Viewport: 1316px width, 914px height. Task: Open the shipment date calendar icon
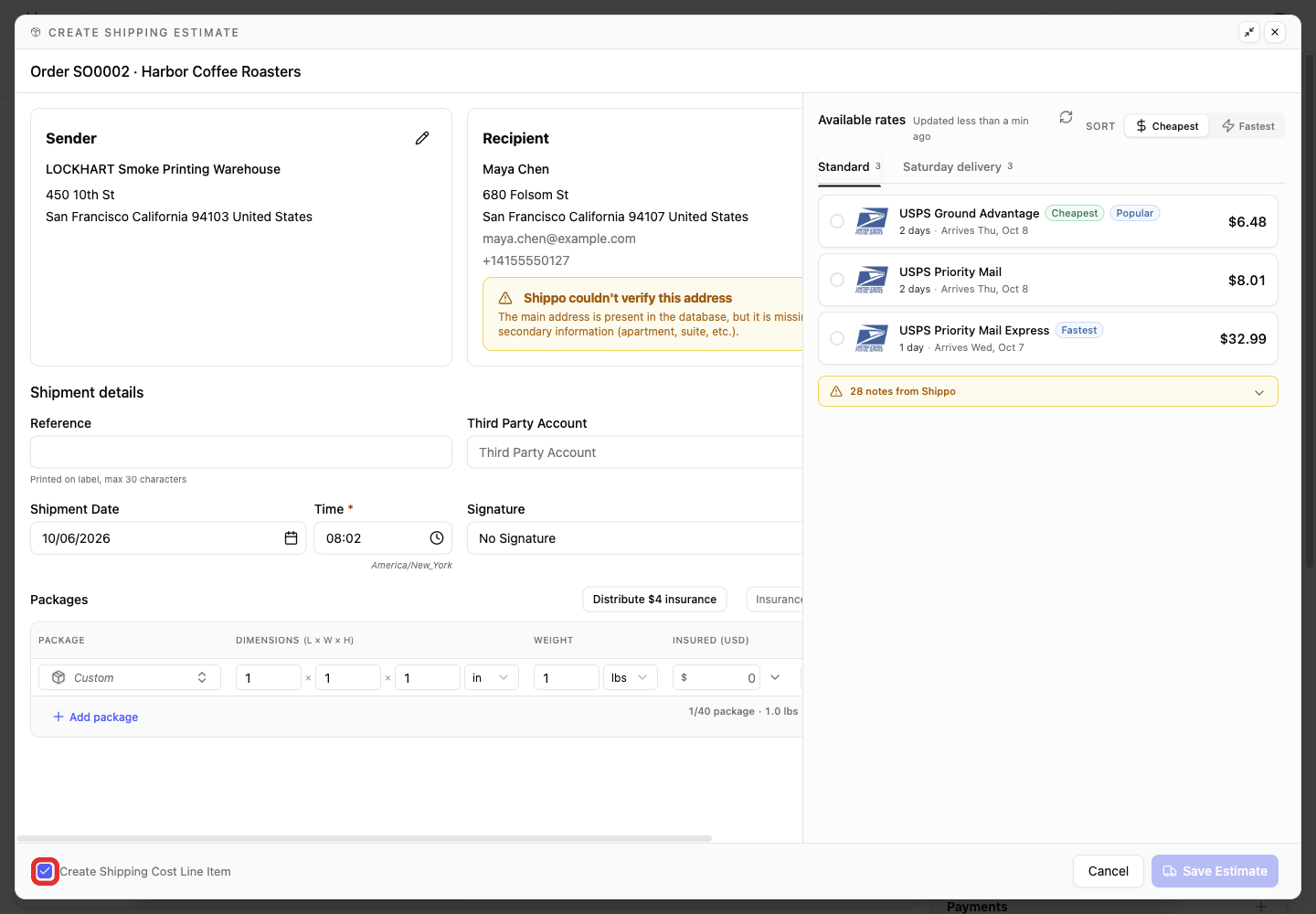coord(291,538)
